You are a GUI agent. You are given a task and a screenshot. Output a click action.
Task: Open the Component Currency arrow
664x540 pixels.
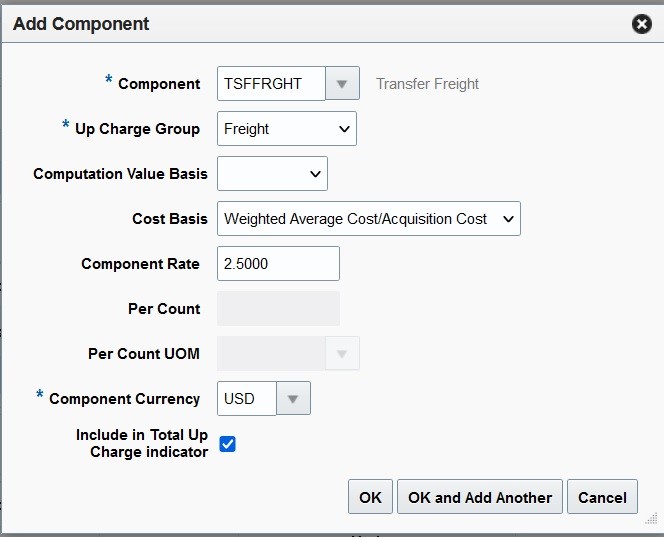[x=293, y=398]
